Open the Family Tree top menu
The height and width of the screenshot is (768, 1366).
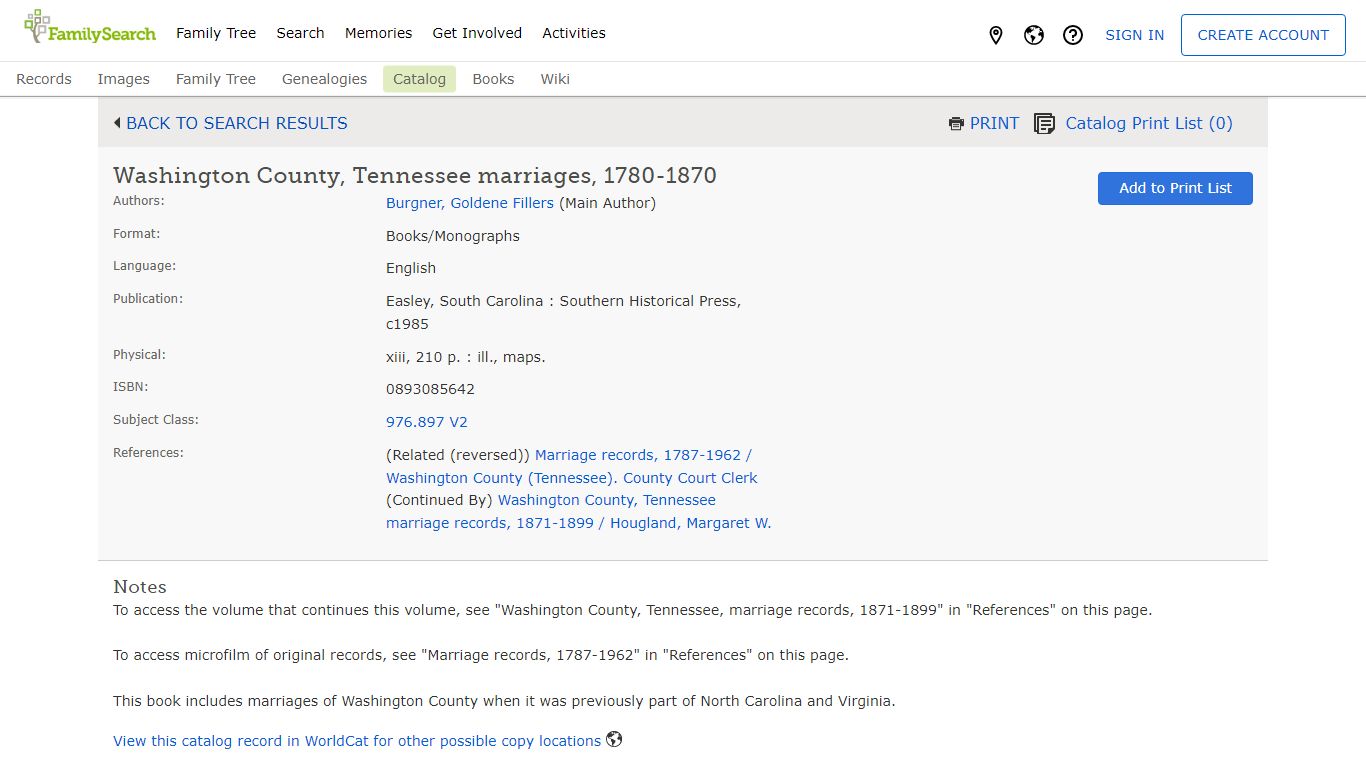[x=216, y=33]
